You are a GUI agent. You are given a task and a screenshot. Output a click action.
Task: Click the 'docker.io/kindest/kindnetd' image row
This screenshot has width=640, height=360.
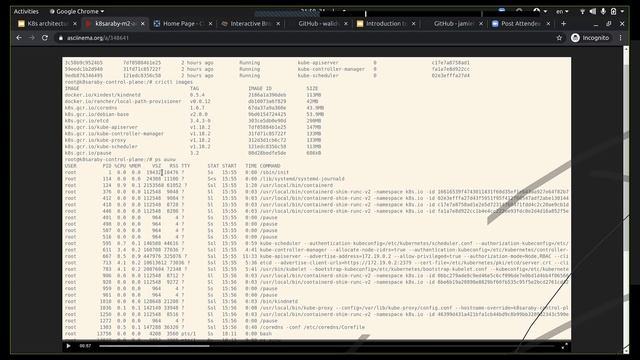coord(193,95)
